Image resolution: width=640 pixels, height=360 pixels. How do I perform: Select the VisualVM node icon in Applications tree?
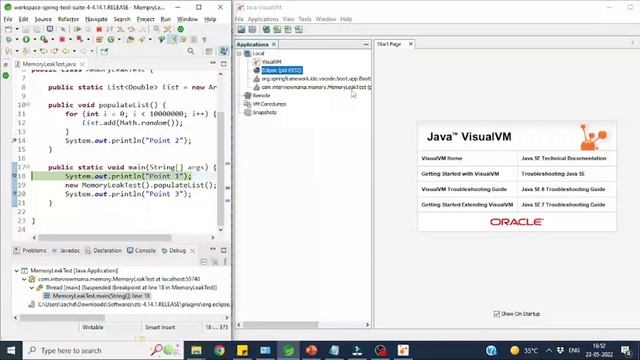256,62
